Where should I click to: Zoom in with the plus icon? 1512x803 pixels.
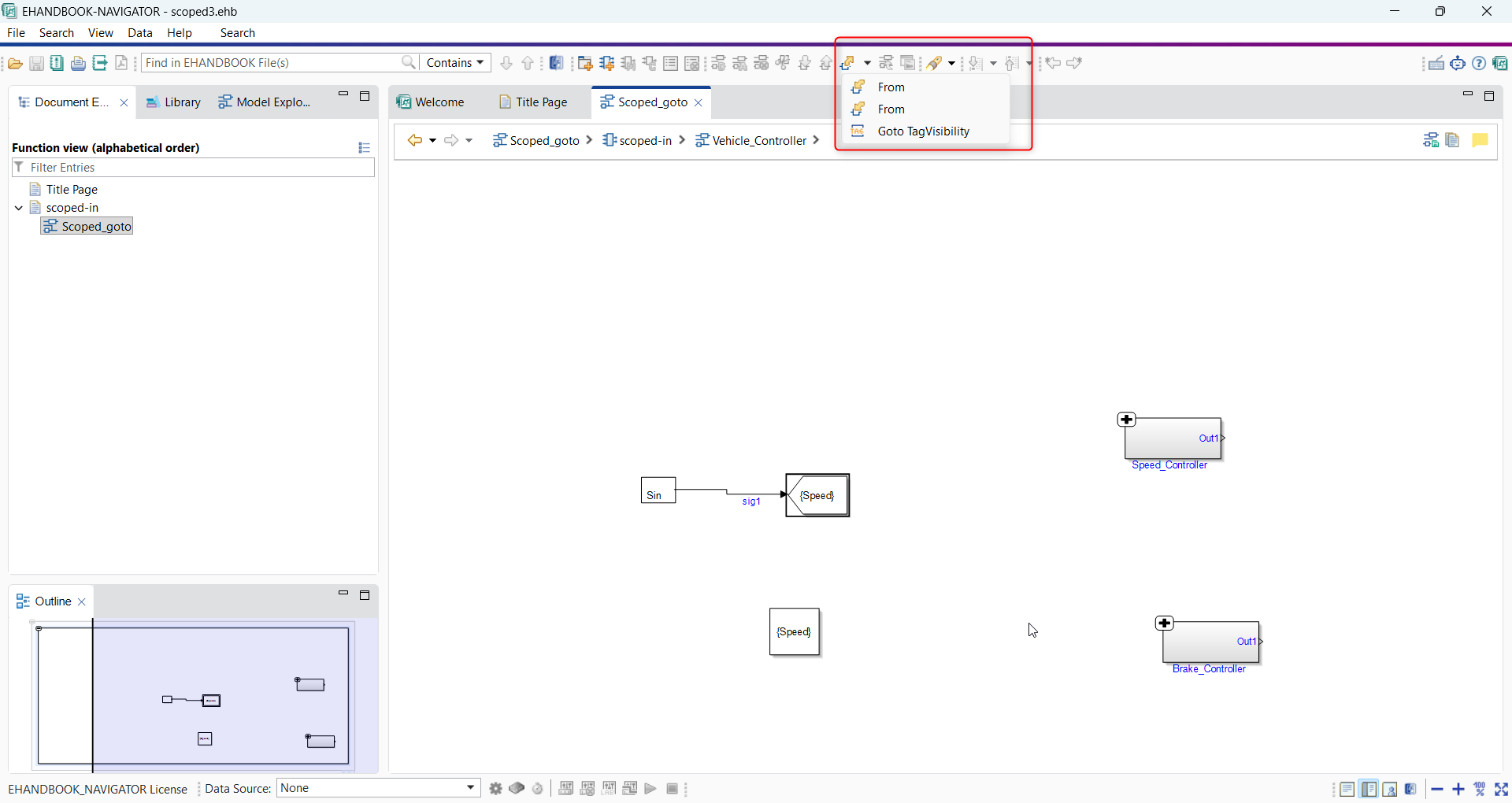click(x=1458, y=789)
